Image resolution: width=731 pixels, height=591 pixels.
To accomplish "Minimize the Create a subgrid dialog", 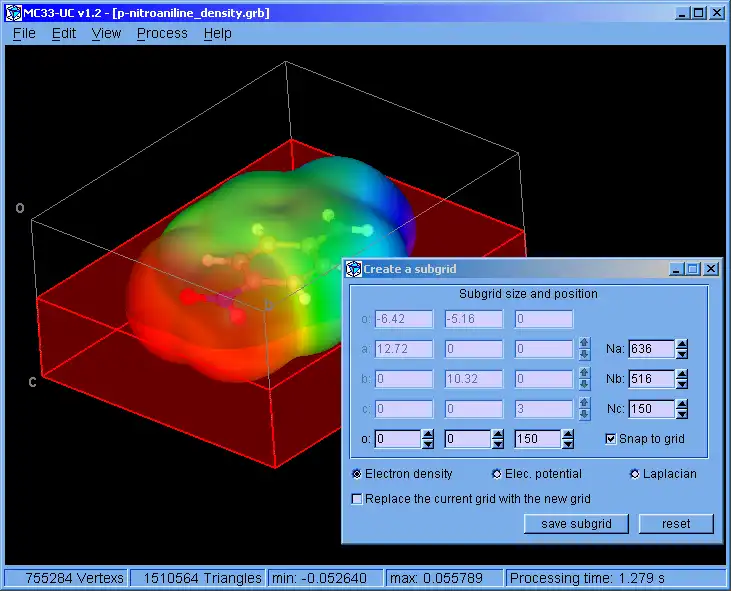I will coord(677,269).
